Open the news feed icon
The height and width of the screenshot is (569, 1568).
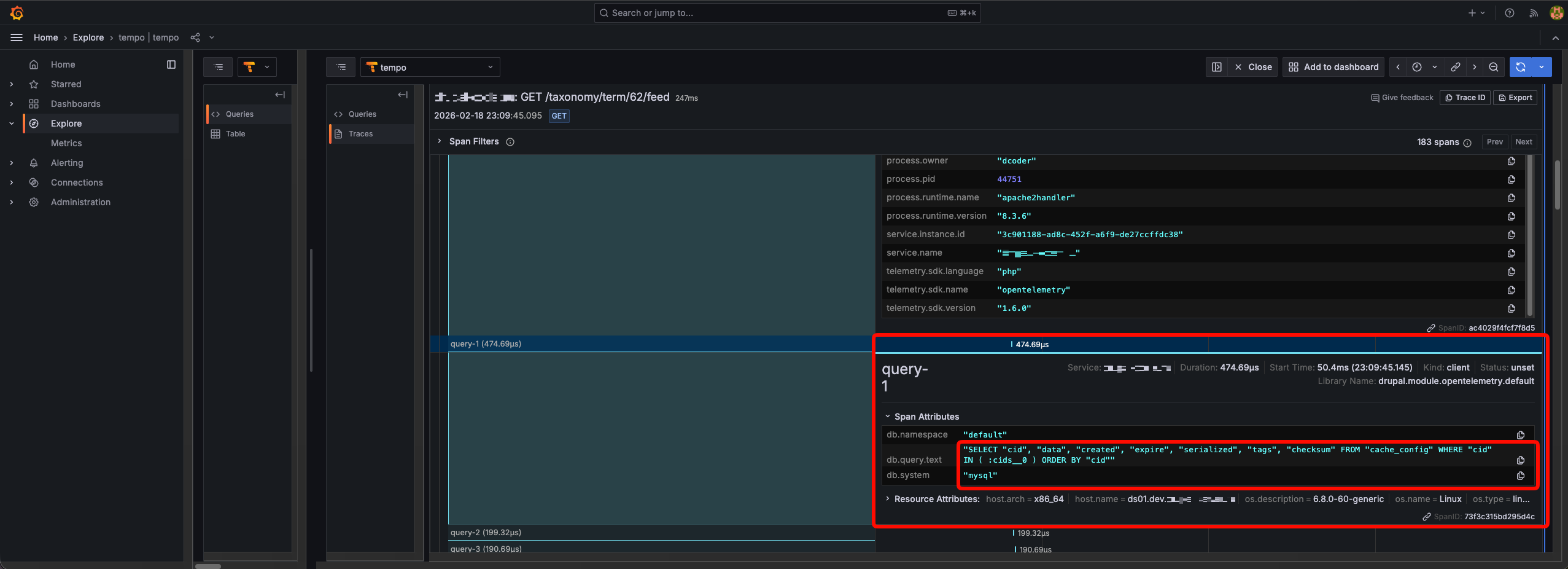pos(1533,13)
